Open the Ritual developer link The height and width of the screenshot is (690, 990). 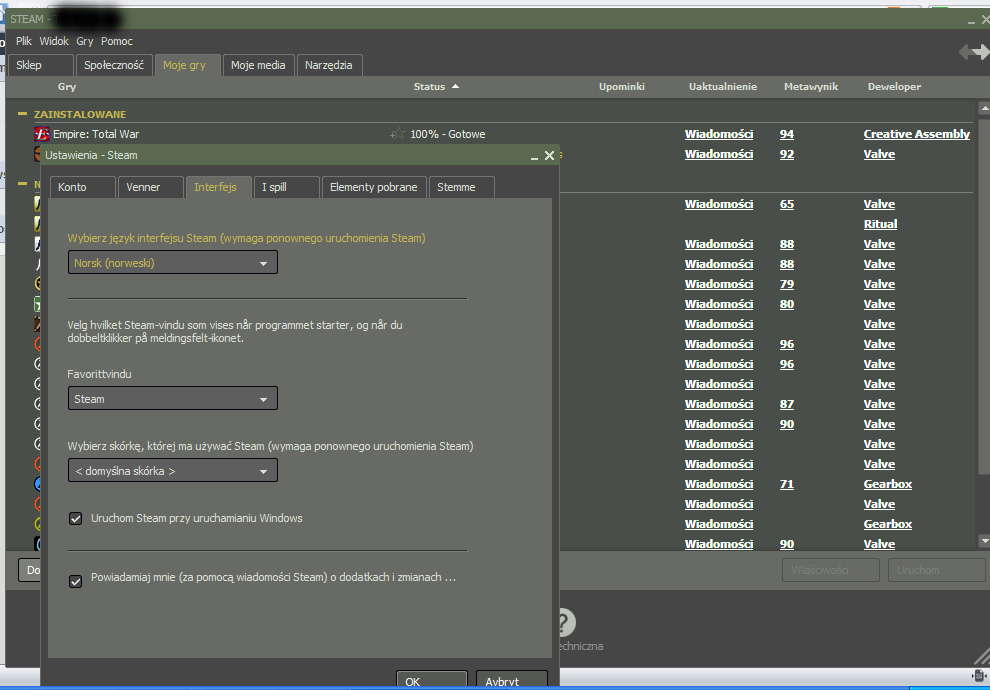pyautogui.click(x=880, y=223)
